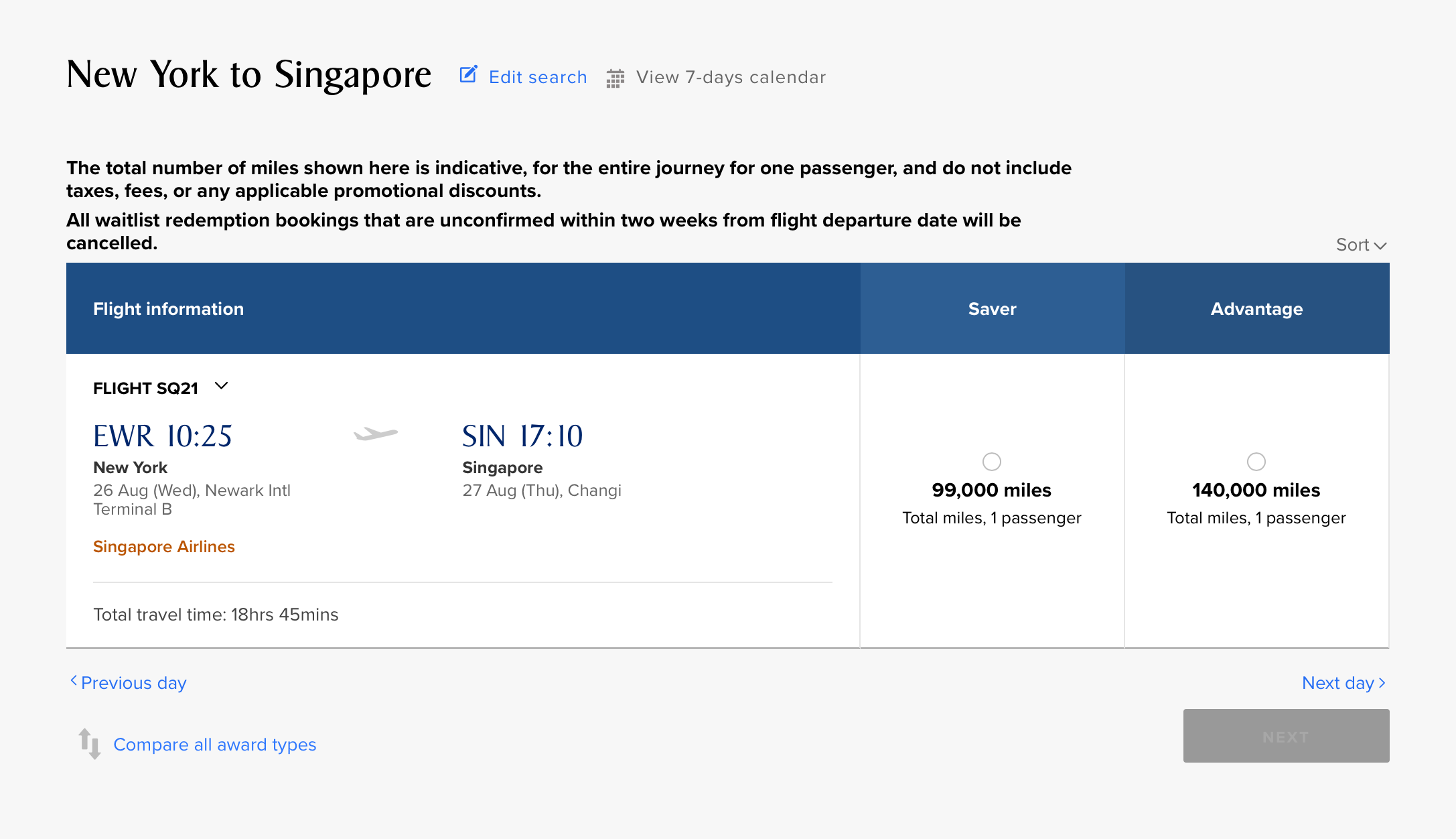This screenshot has height=839, width=1456.
Task: Click the airplane icon between EWR and SIN
Action: coord(376,434)
